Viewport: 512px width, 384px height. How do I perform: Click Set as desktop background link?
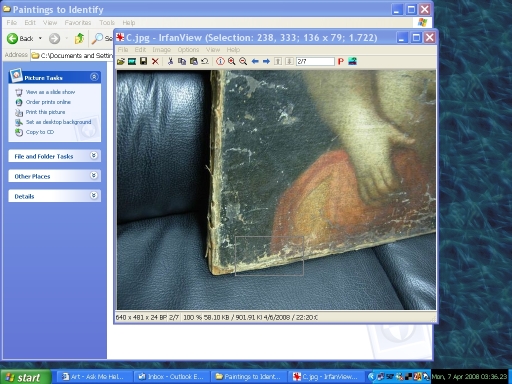point(58,122)
